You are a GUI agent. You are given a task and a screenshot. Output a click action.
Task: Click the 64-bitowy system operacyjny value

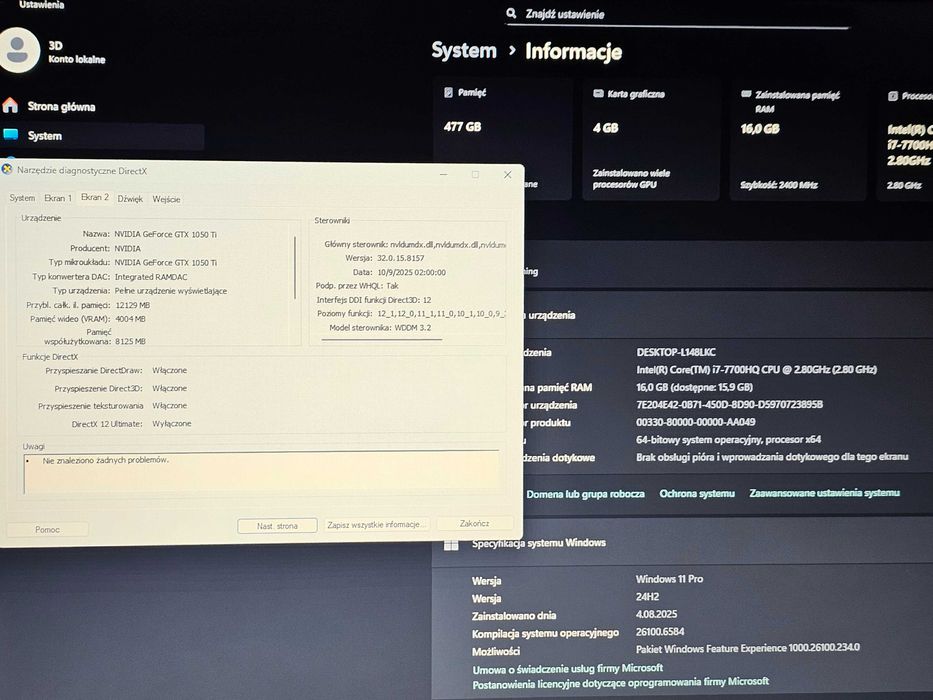(x=728, y=439)
